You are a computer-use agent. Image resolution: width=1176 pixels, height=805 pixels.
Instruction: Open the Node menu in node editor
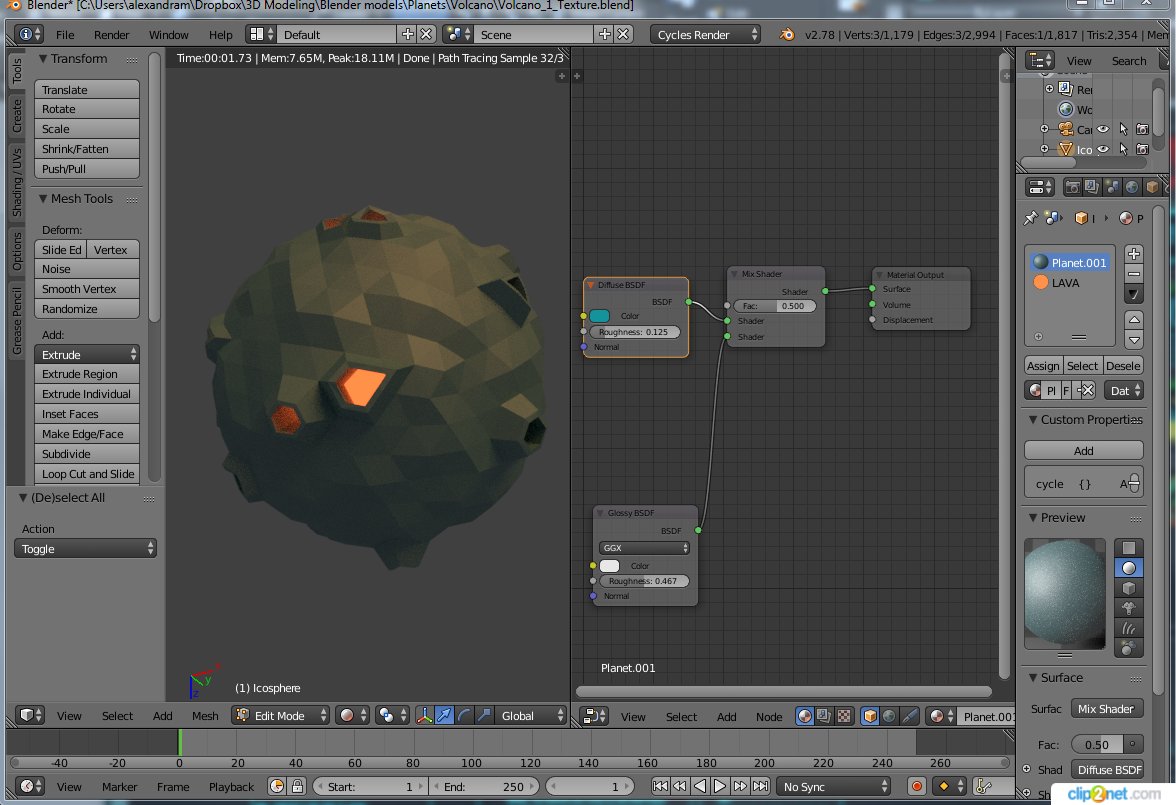(769, 716)
